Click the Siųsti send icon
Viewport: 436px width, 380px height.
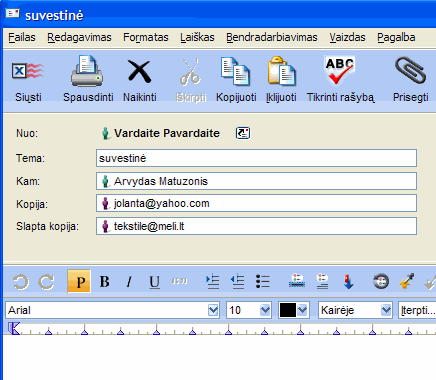point(28,71)
